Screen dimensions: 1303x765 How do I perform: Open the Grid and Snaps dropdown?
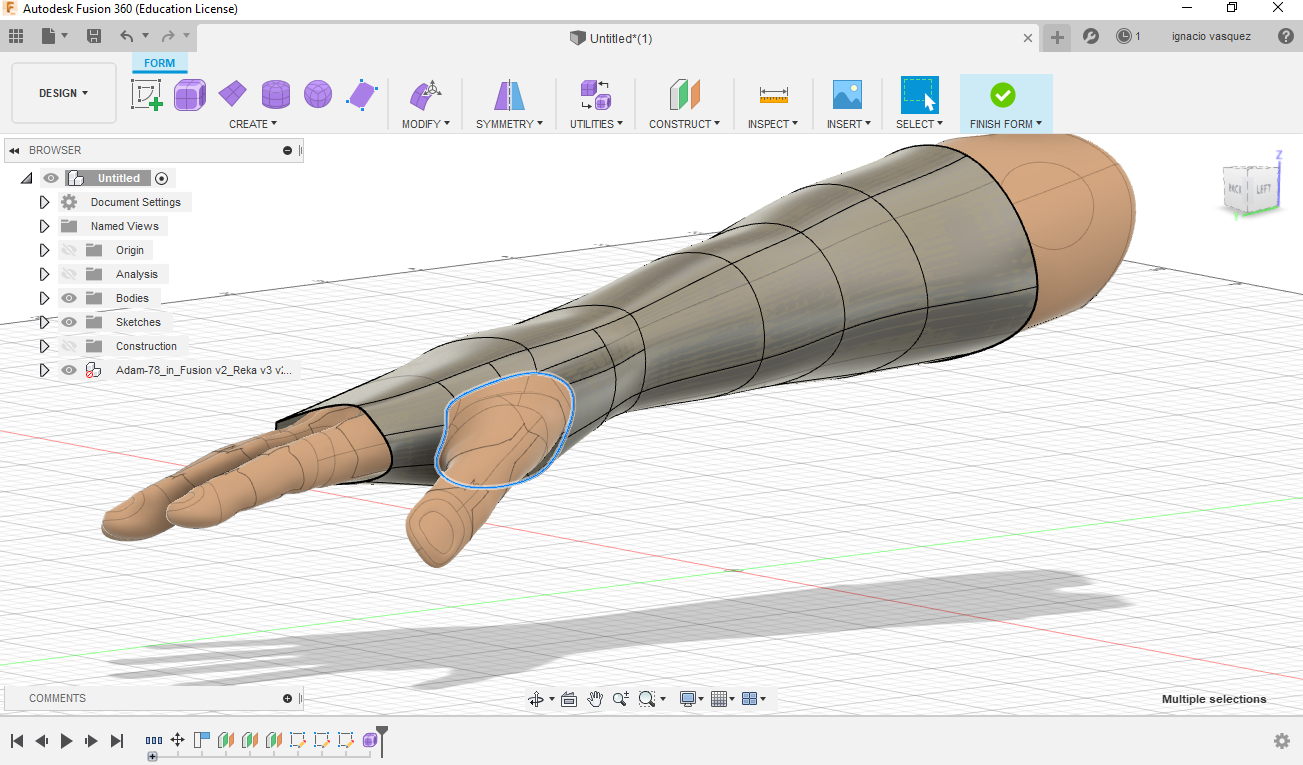click(x=723, y=699)
